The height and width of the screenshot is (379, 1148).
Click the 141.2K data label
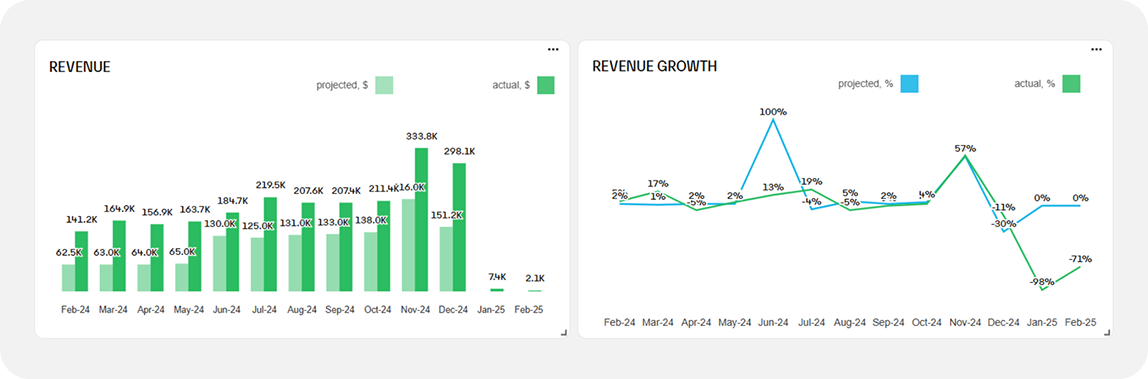(82, 219)
